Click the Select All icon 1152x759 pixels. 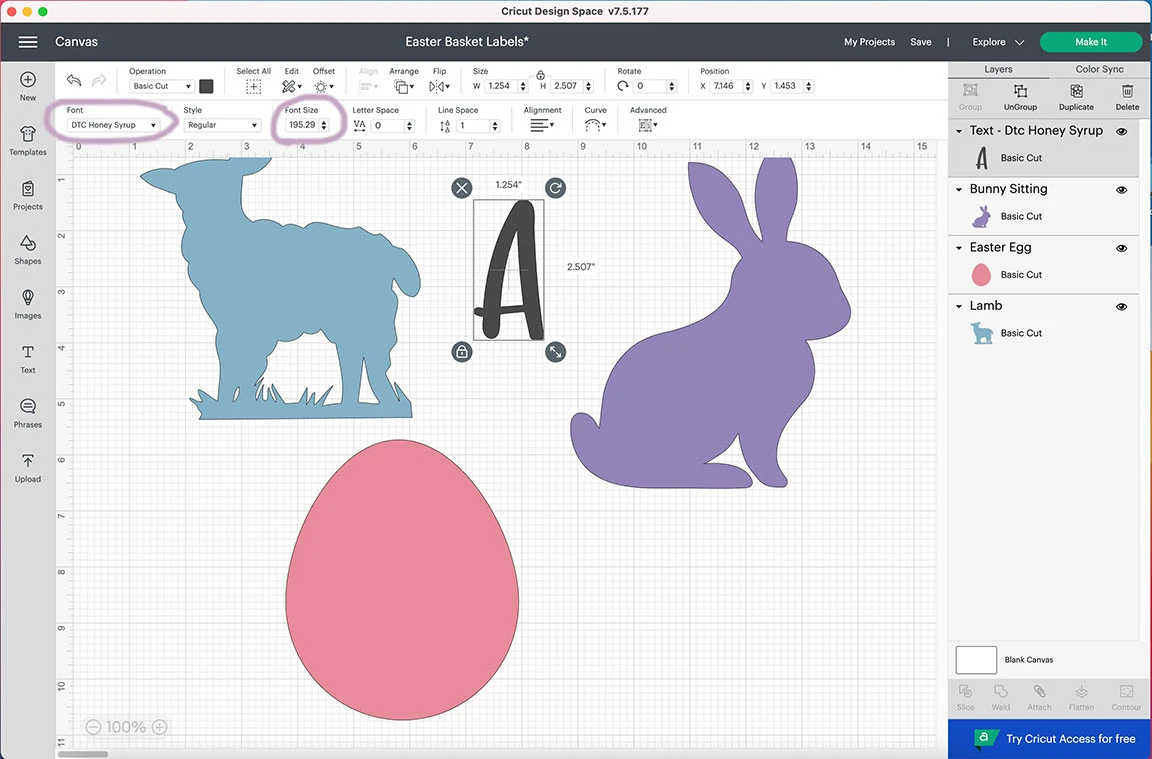pos(253,87)
